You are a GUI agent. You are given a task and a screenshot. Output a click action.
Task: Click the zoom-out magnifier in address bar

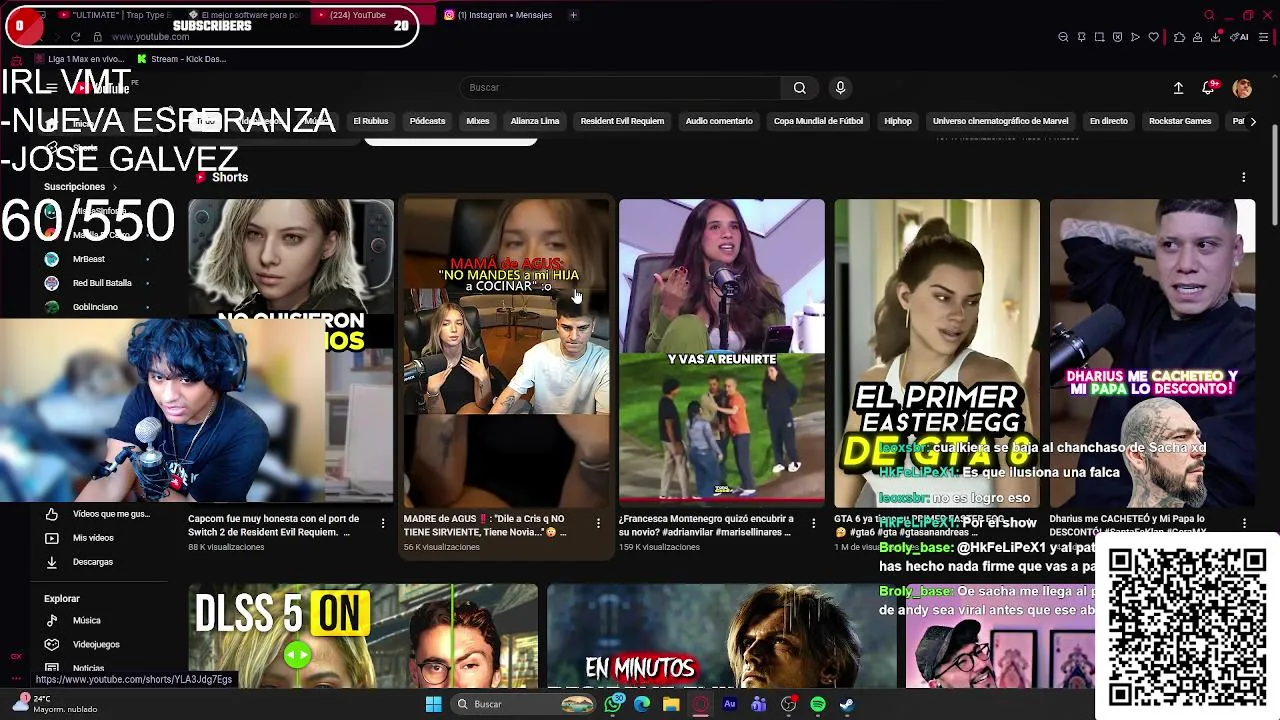pos(1063,37)
